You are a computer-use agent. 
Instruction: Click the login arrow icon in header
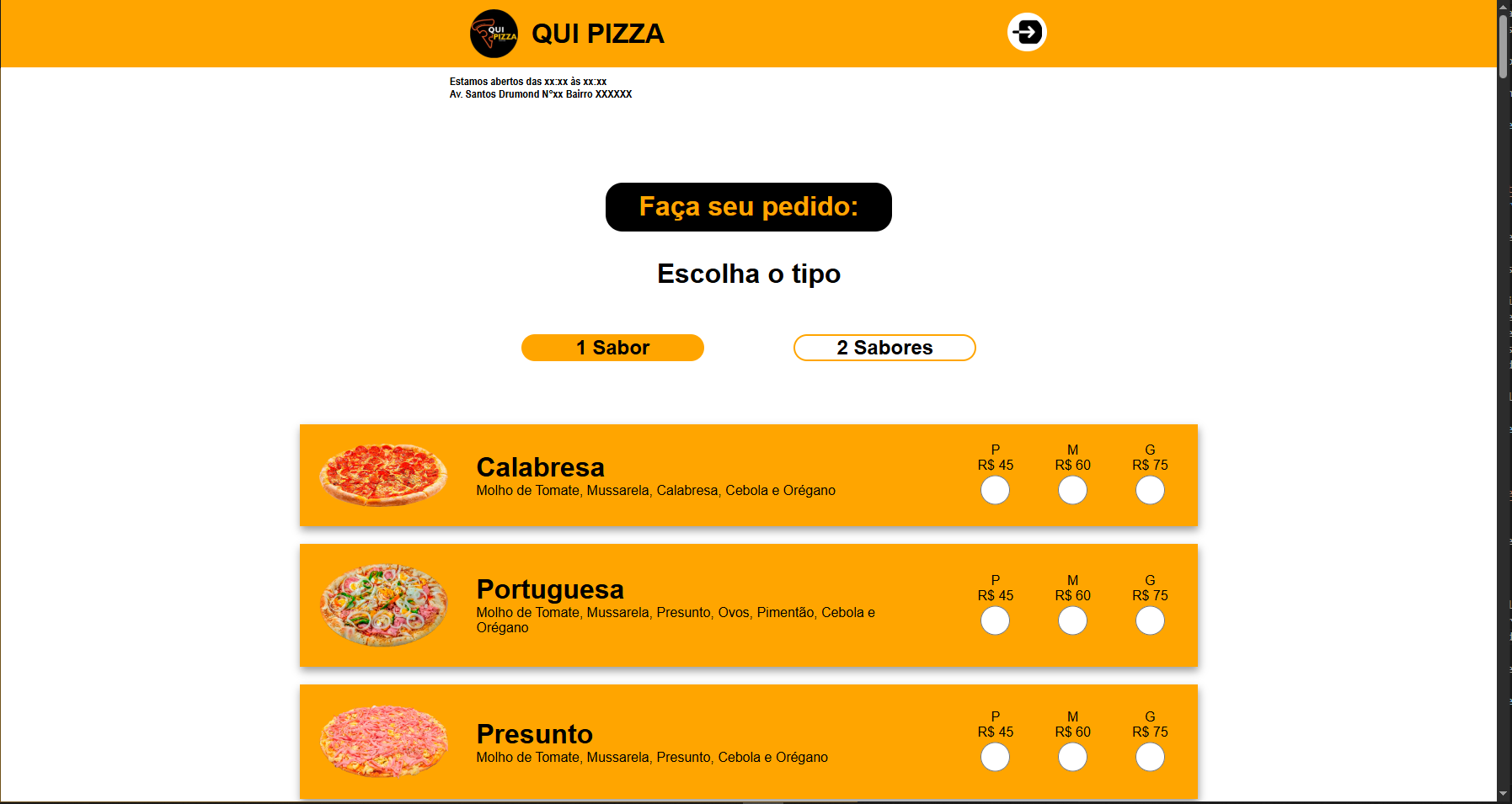pos(1027,33)
